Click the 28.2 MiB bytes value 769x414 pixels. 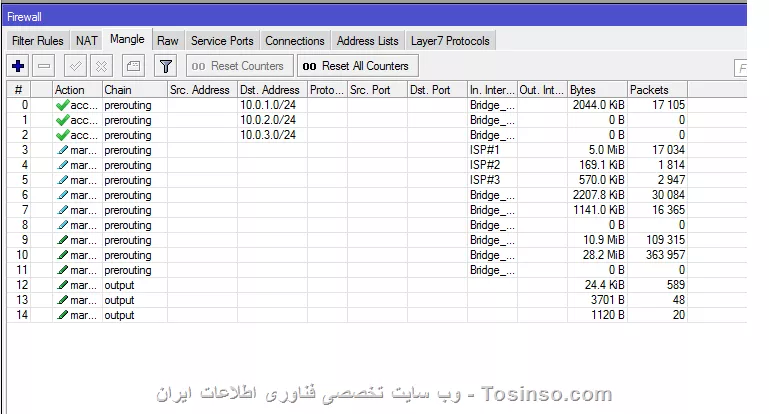tap(603, 255)
